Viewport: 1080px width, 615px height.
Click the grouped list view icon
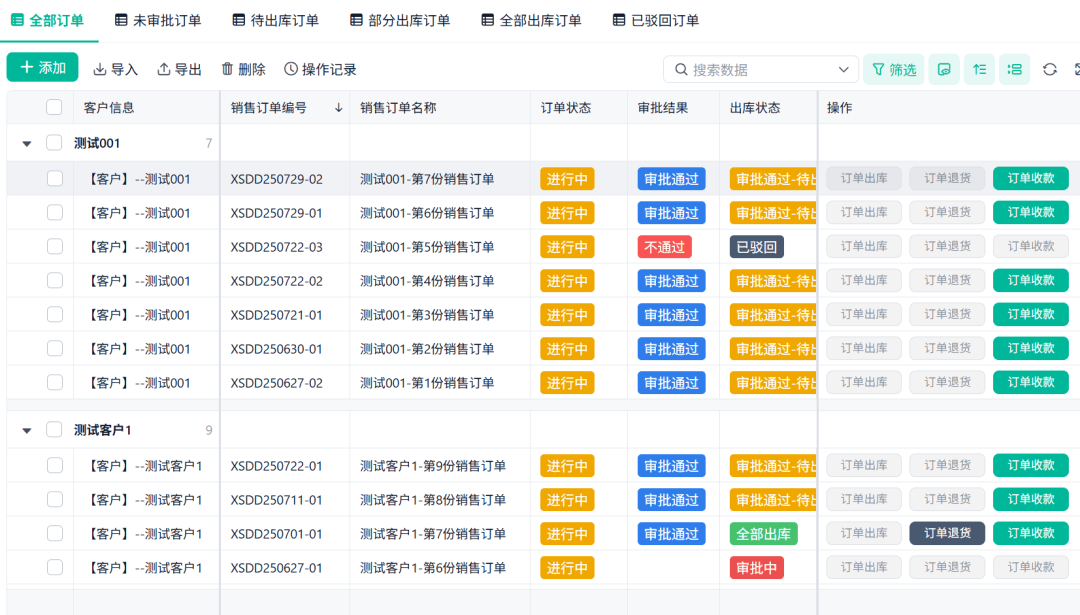1015,70
